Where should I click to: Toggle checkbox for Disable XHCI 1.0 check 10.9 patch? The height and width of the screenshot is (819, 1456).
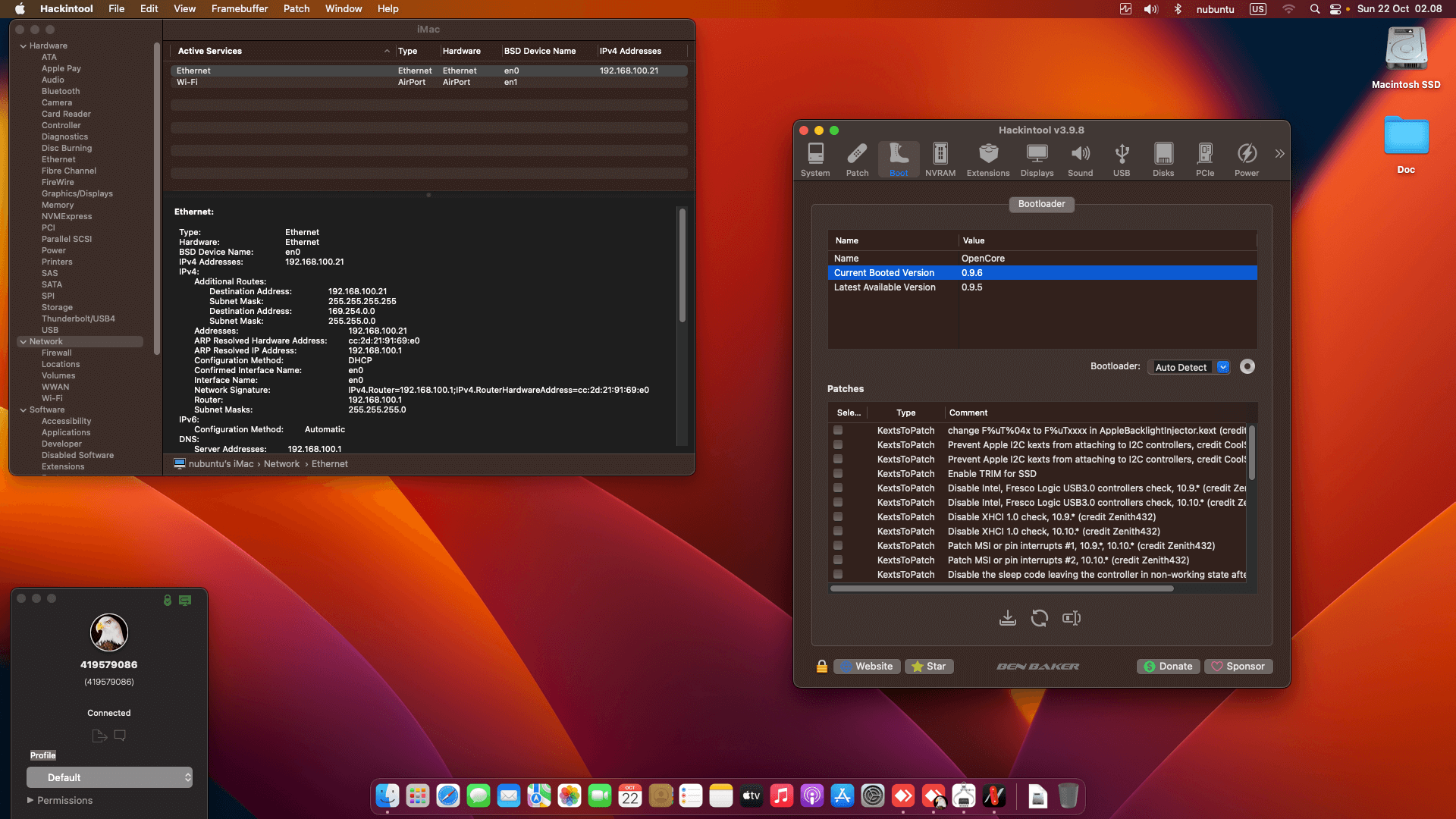point(838,516)
